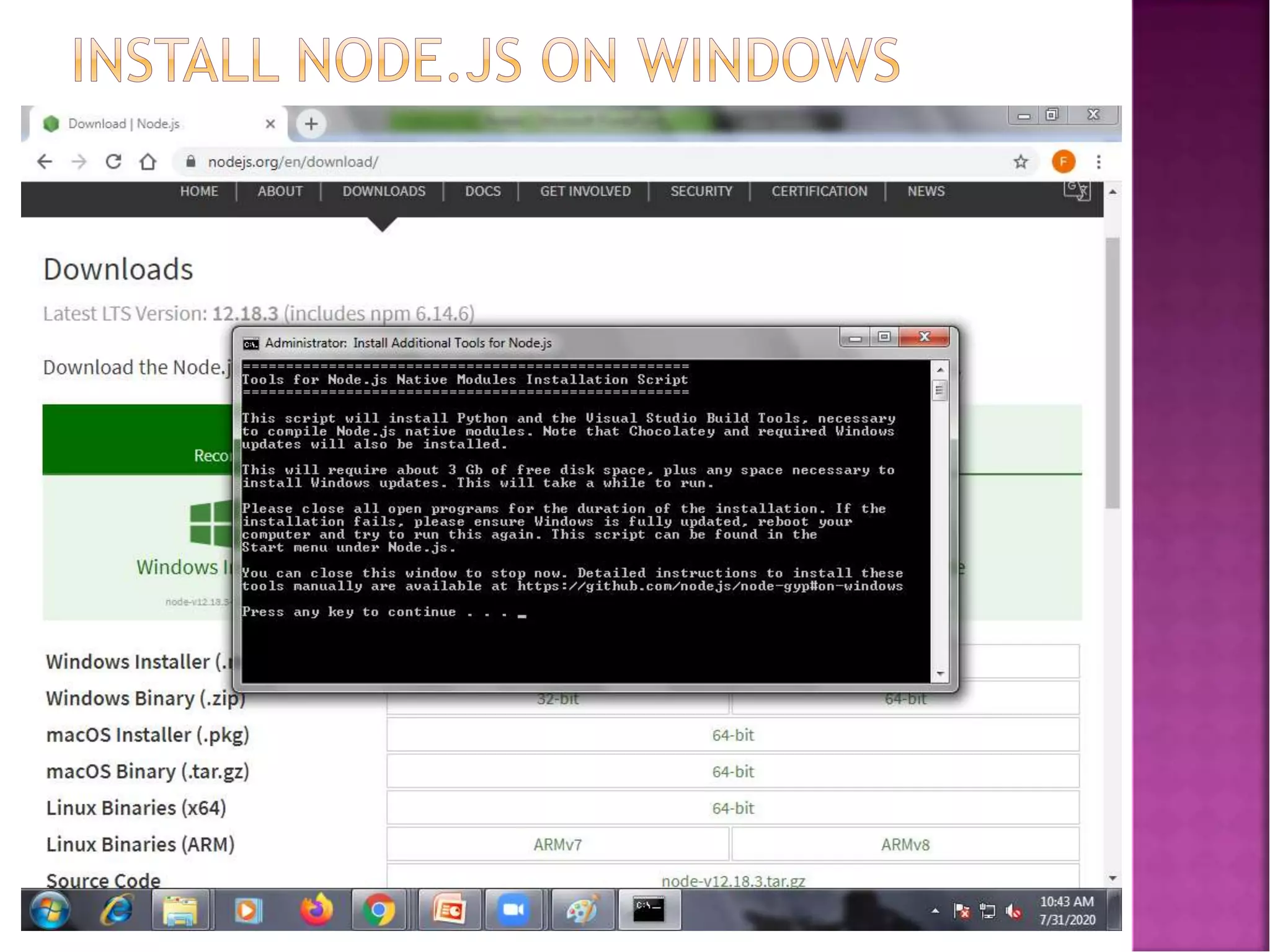Go to the SECURITY menu item
This screenshot has width=1270, height=952.
[x=701, y=191]
